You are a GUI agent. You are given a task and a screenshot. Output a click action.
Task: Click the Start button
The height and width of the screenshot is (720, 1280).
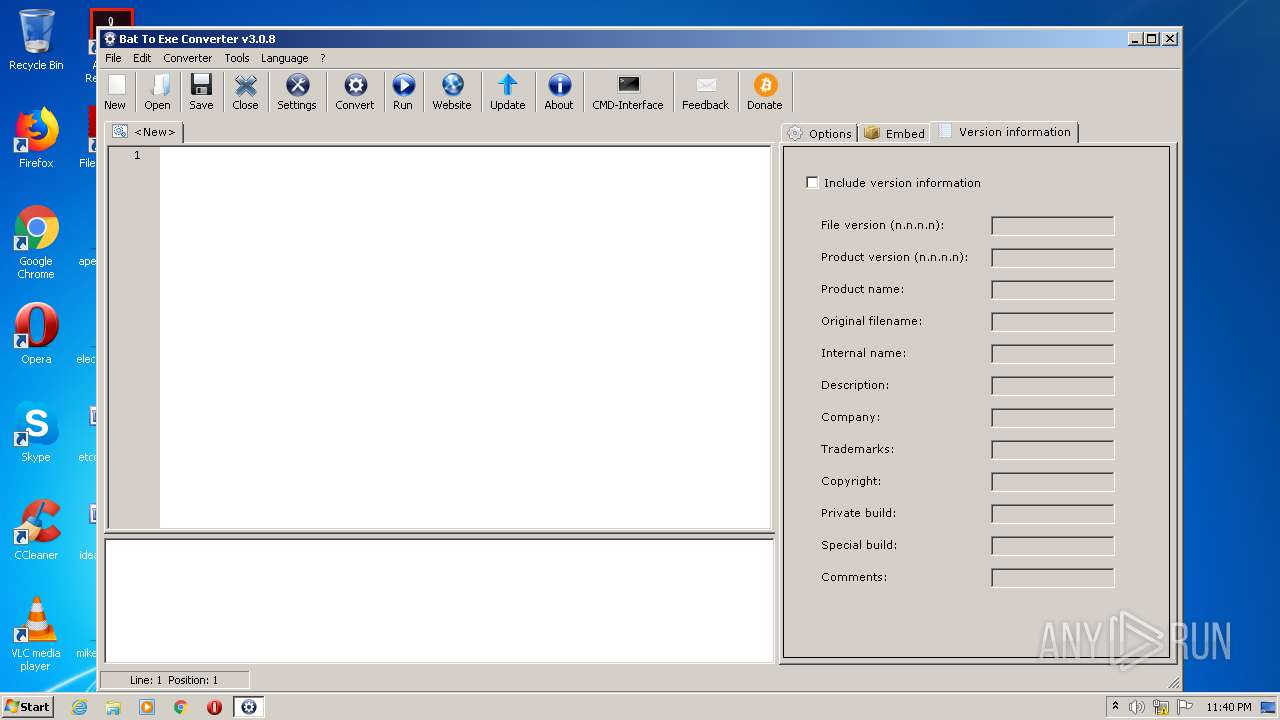pos(27,707)
